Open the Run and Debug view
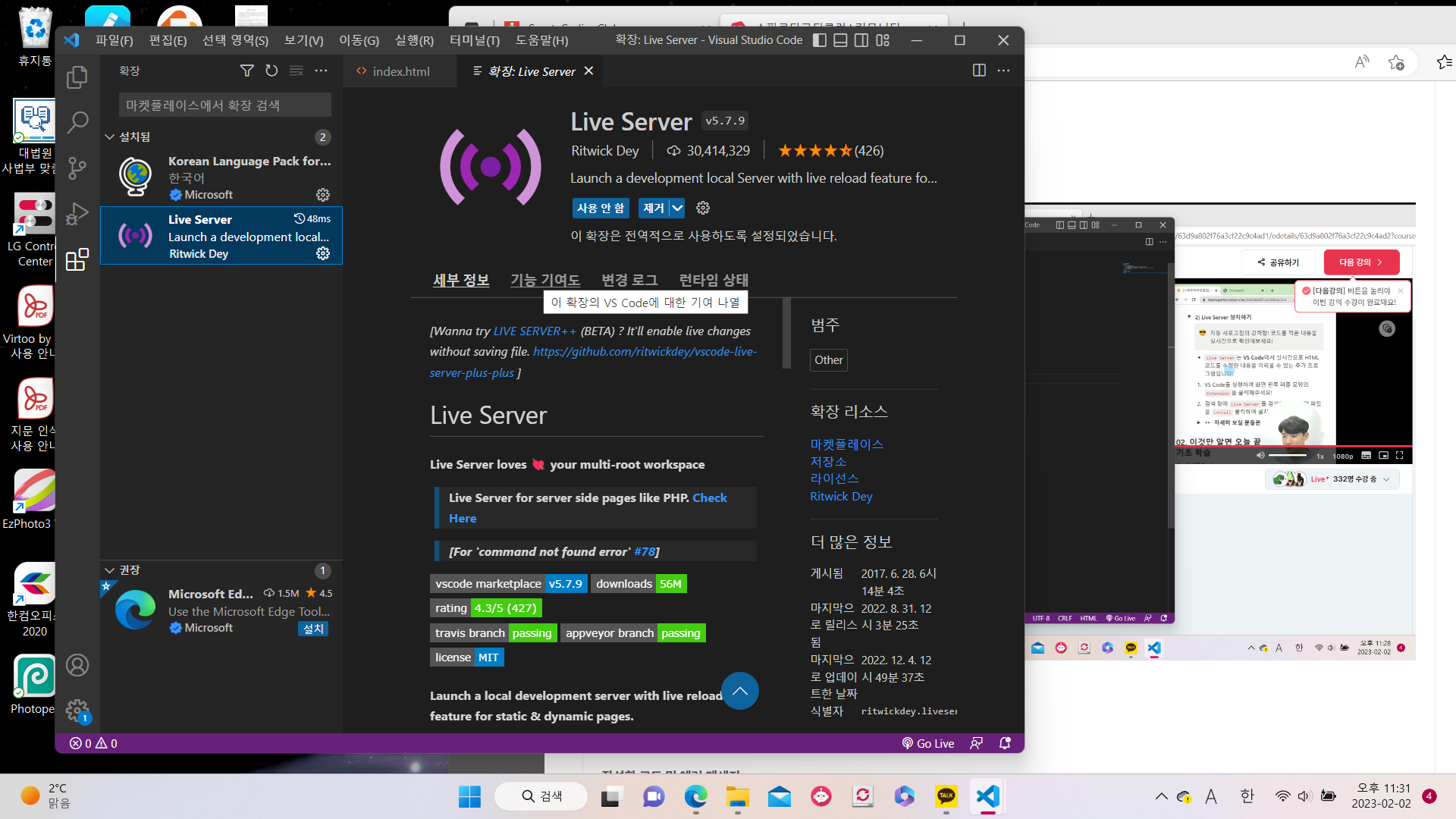 [x=77, y=214]
